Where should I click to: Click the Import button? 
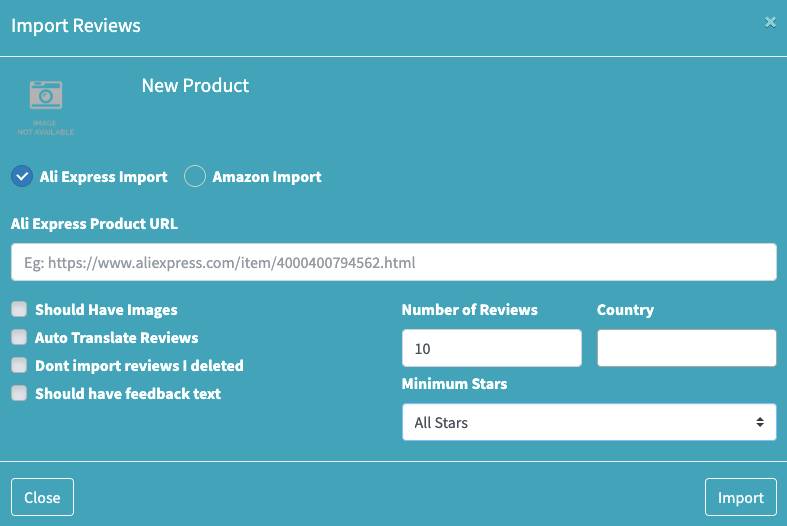tap(740, 497)
